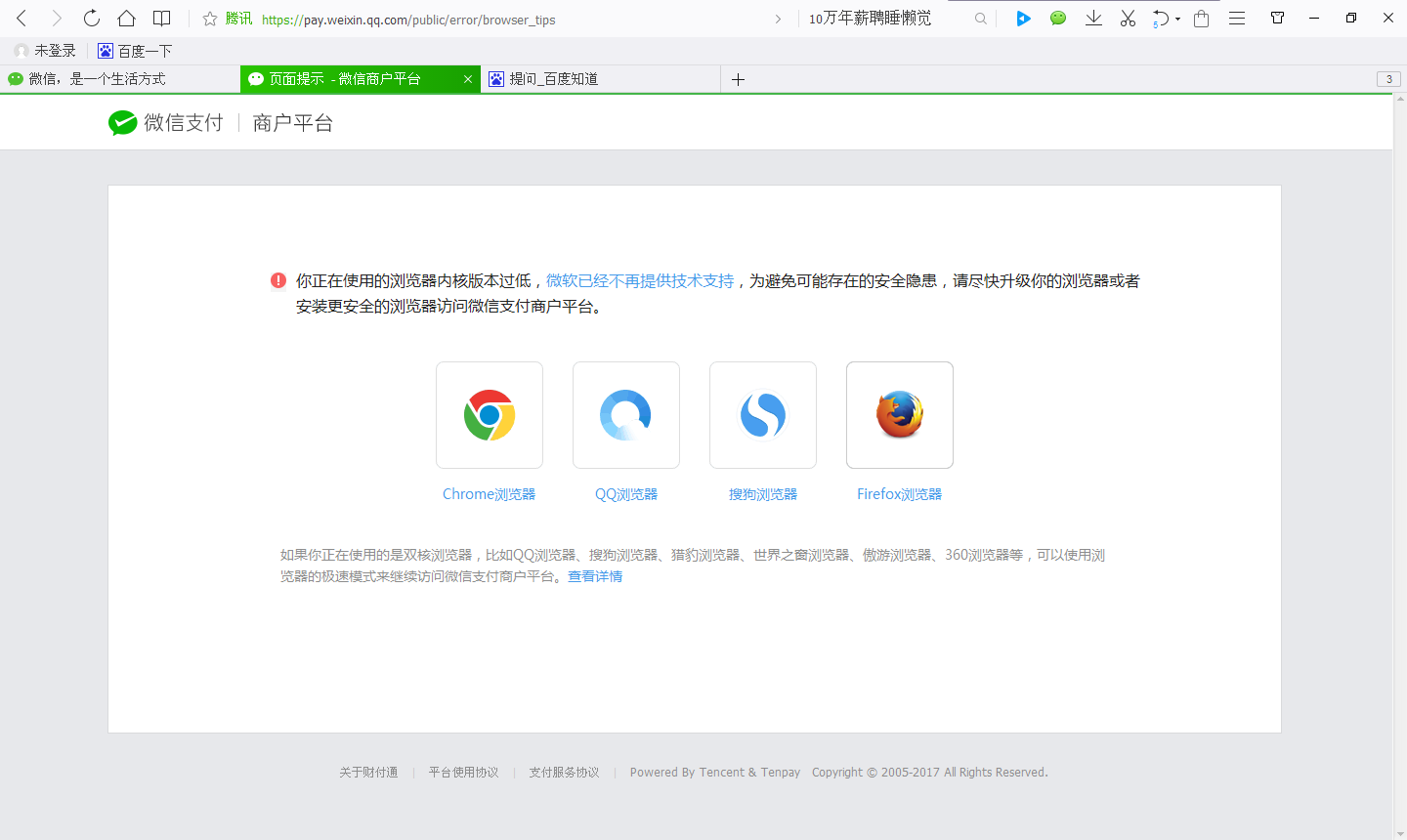Open the QQ浏览器 text link
The height and width of the screenshot is (840, 1407).
pos(626,494)
